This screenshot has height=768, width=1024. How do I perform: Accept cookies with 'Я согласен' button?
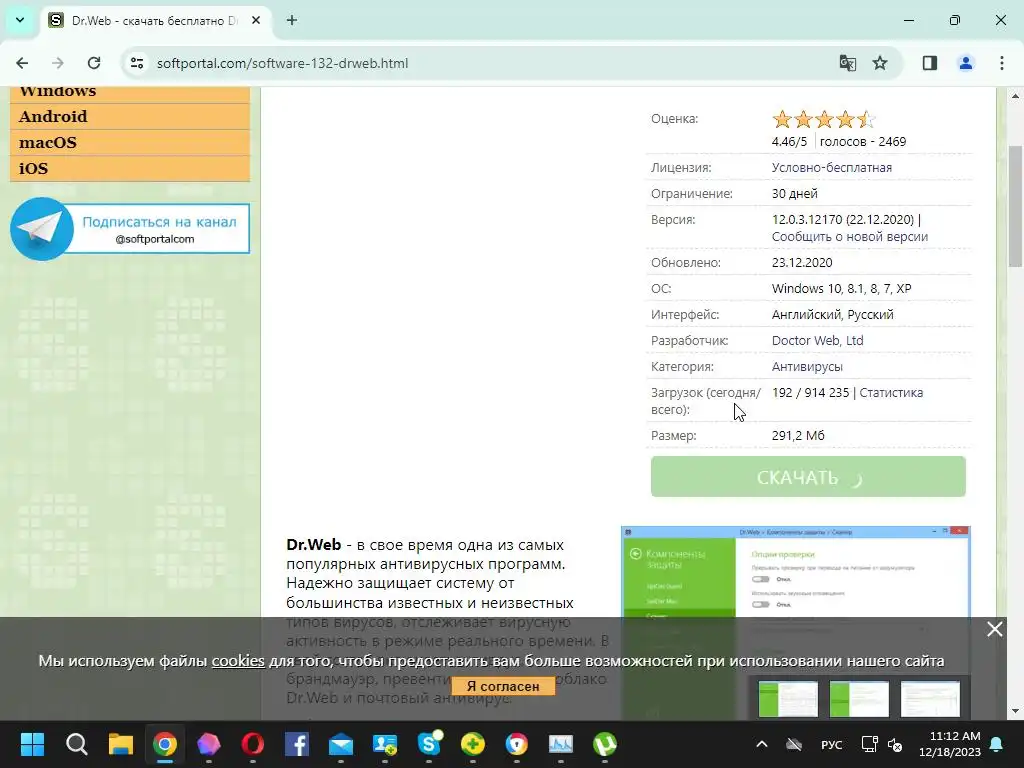pos(503,686)
